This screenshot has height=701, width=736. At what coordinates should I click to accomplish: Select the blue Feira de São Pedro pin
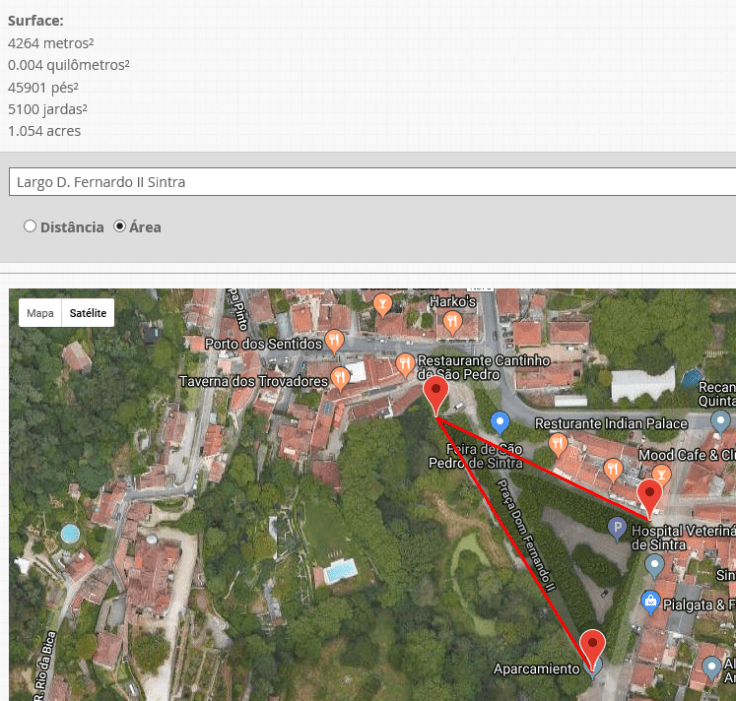[501, 422]
